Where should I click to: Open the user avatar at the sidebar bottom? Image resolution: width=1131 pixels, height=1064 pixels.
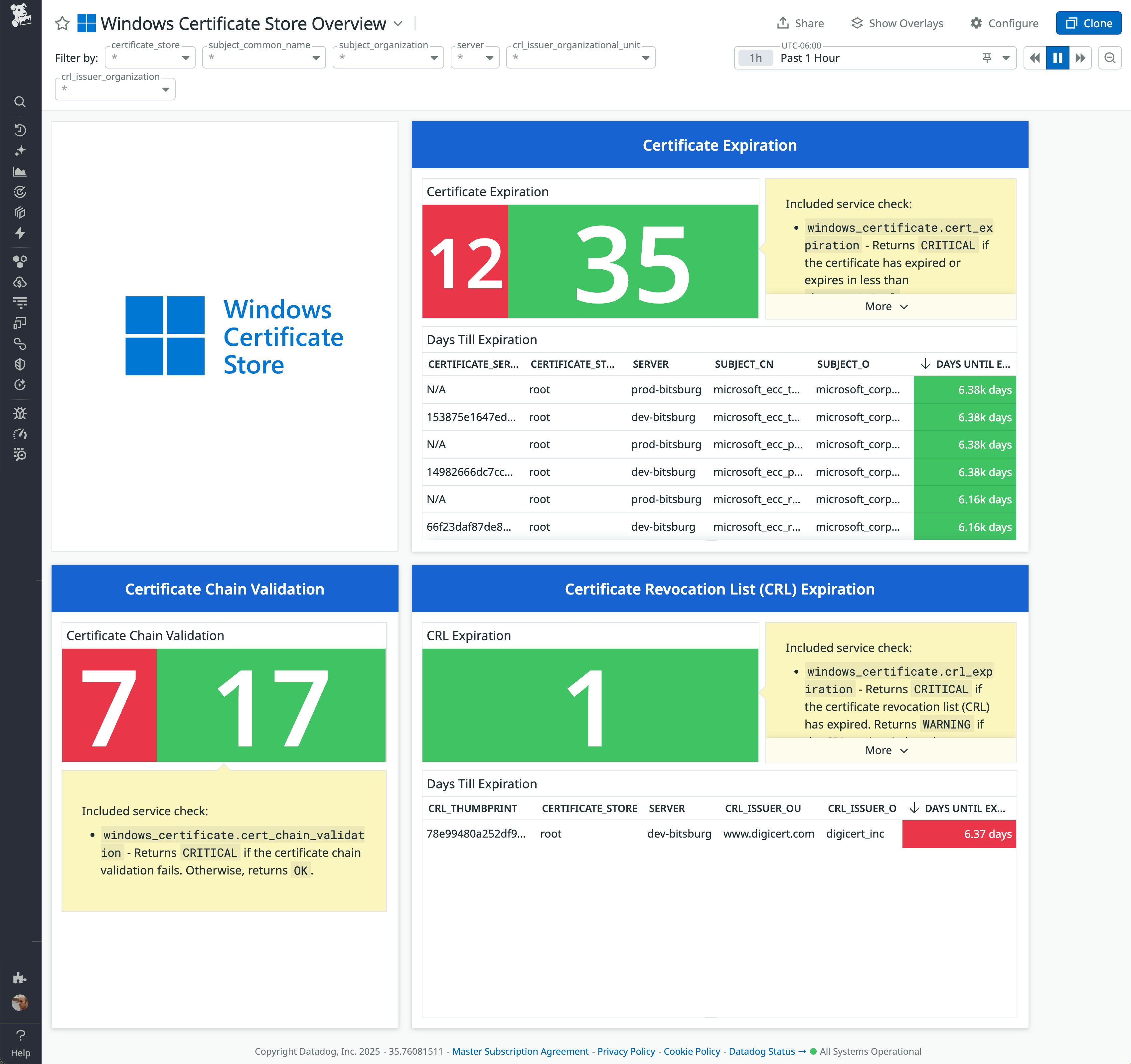(20, 1002)
